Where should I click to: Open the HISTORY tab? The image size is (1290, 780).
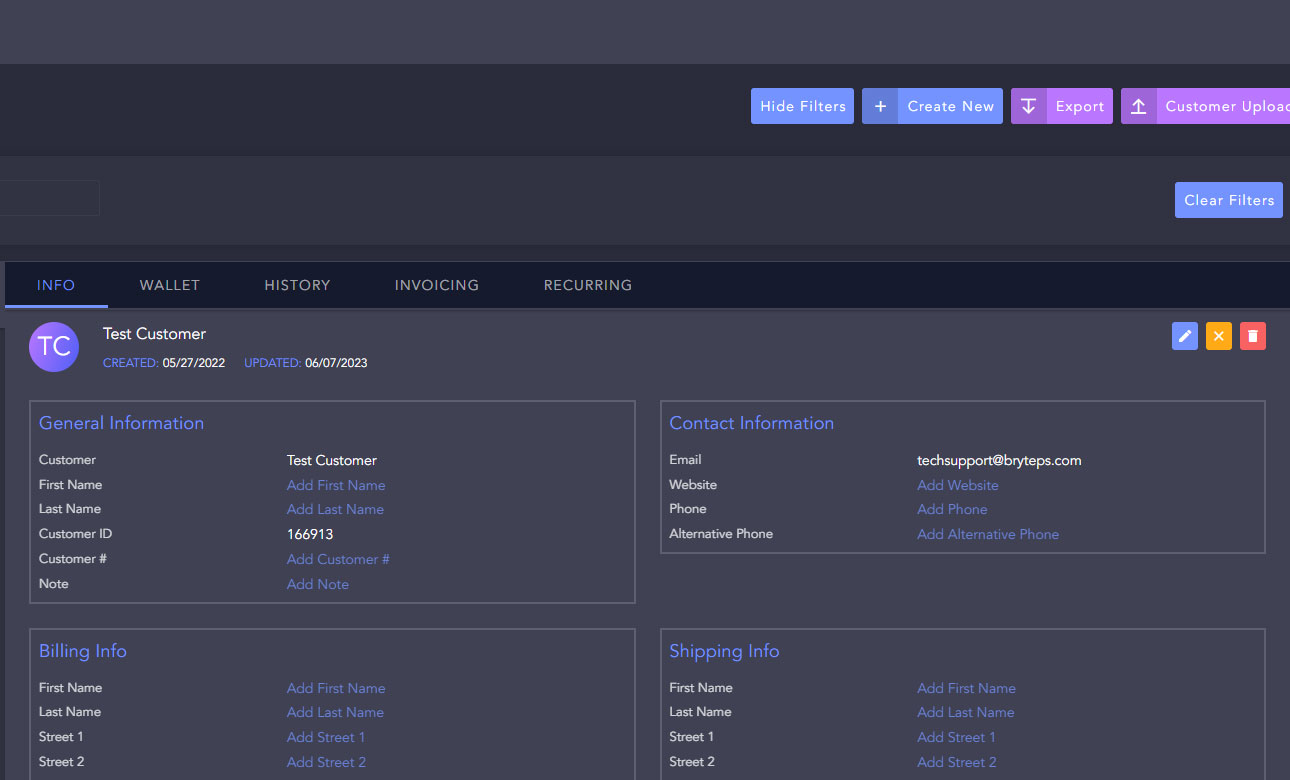click(x=297, y=285)
